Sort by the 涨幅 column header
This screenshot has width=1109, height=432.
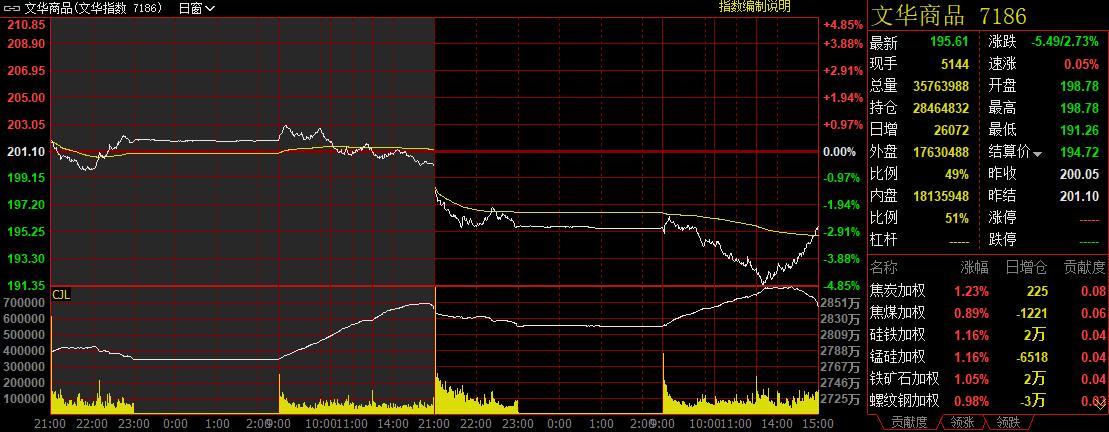[974, 267]
